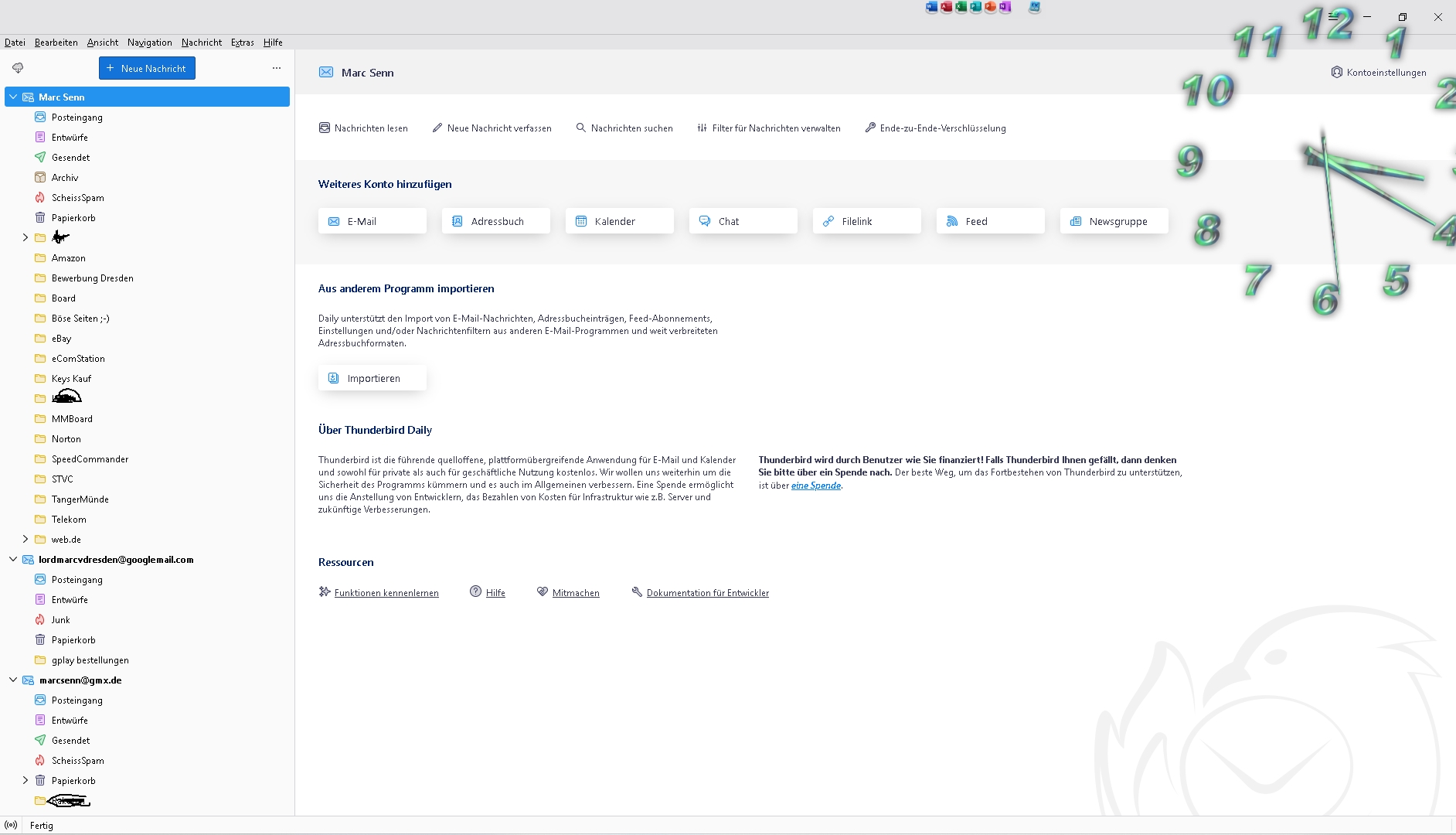Add an E-Mail account
Image resolution: width=1456 pixels, height=835 pixels.
[373, 221]
